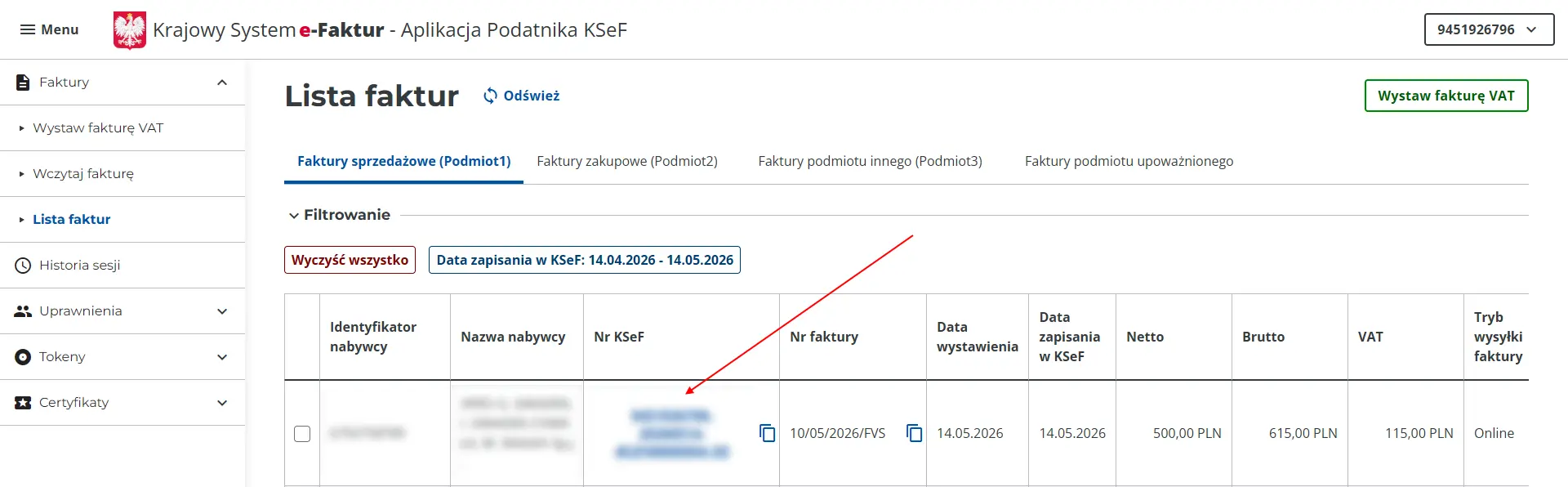
Task: Copy invoice number 10/05/2026/FVS with copy icon
Action: [915, 433]
